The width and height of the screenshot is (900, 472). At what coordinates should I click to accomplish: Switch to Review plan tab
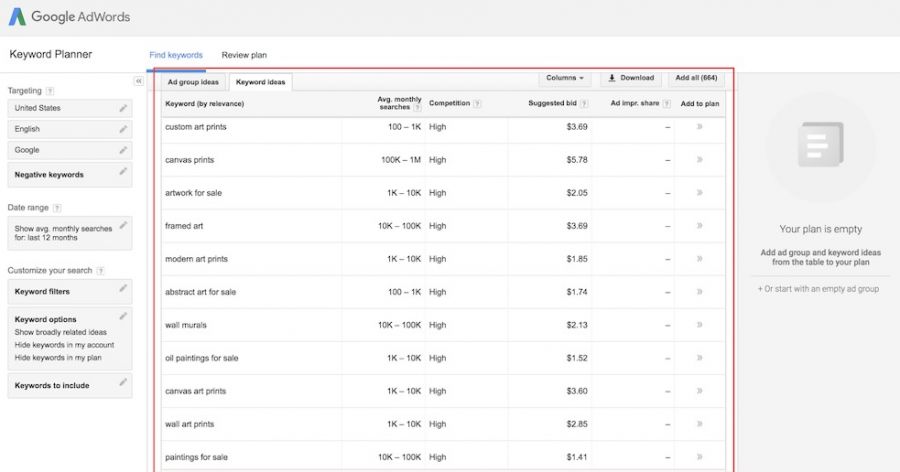(x=244, y=55)
